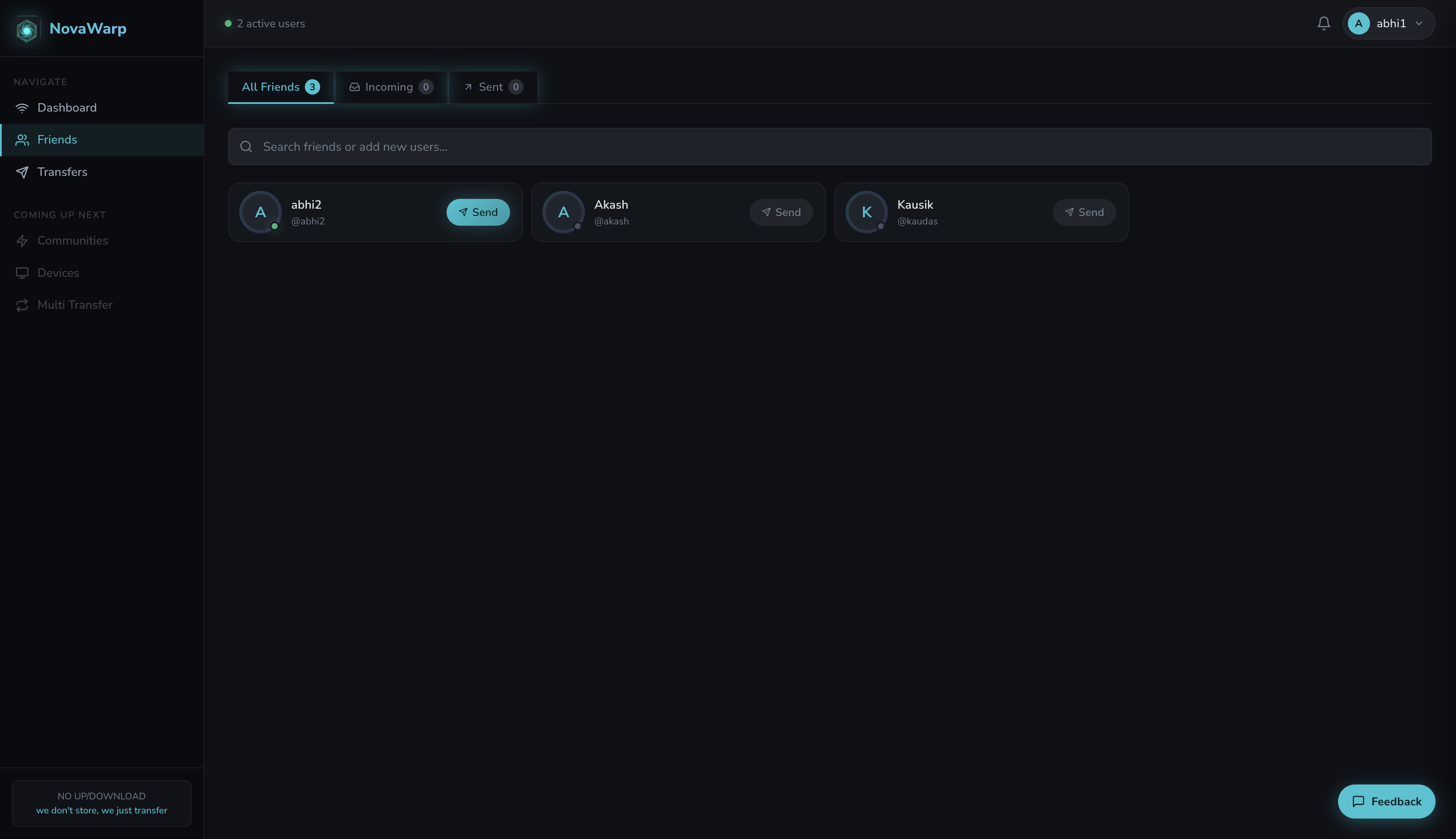Click the abhi1 avatar circle
1456x839 pixels.
[x=1359, y=23]
